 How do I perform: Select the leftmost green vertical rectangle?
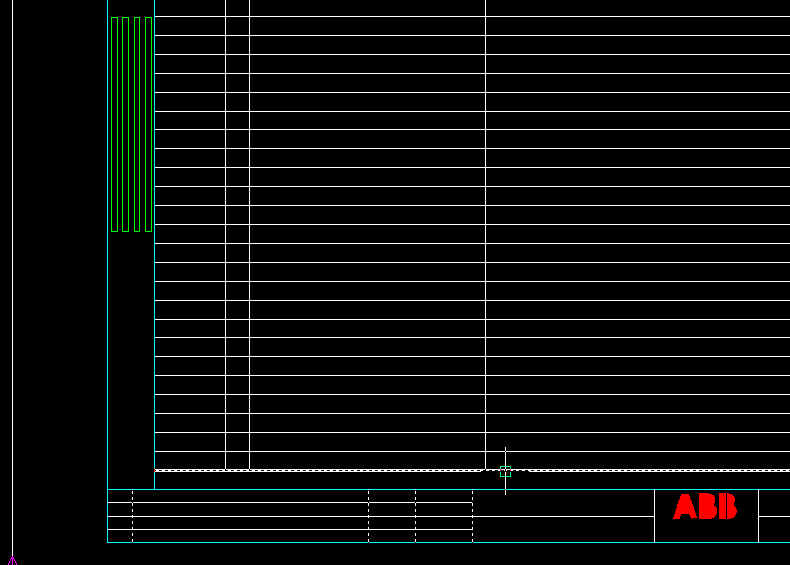click(114, 124)
